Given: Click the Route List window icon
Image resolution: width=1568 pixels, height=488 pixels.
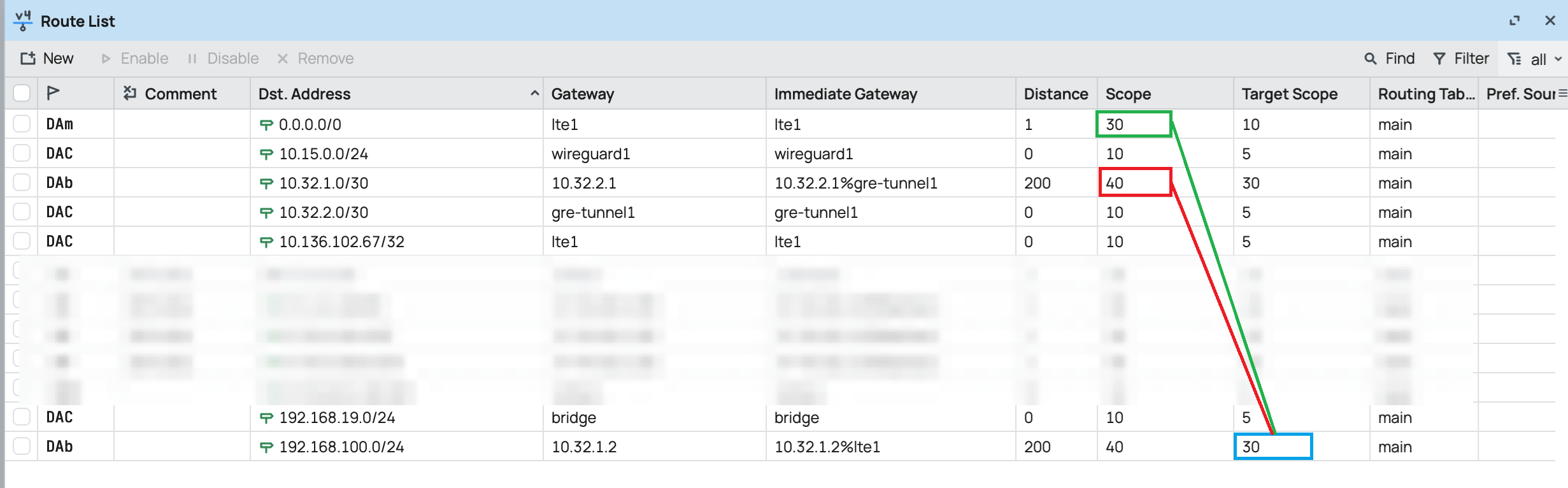Looking at the screenshot, I should [23, 21].
